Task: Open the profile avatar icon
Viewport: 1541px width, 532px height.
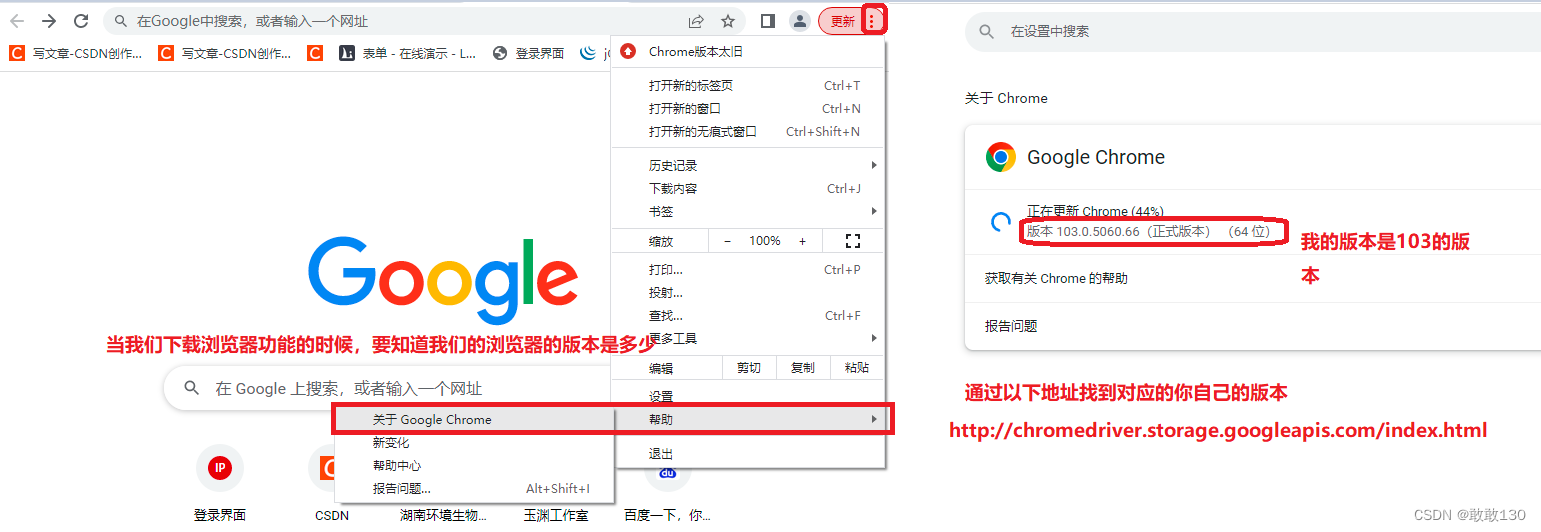Action: [x=800, y=21]
